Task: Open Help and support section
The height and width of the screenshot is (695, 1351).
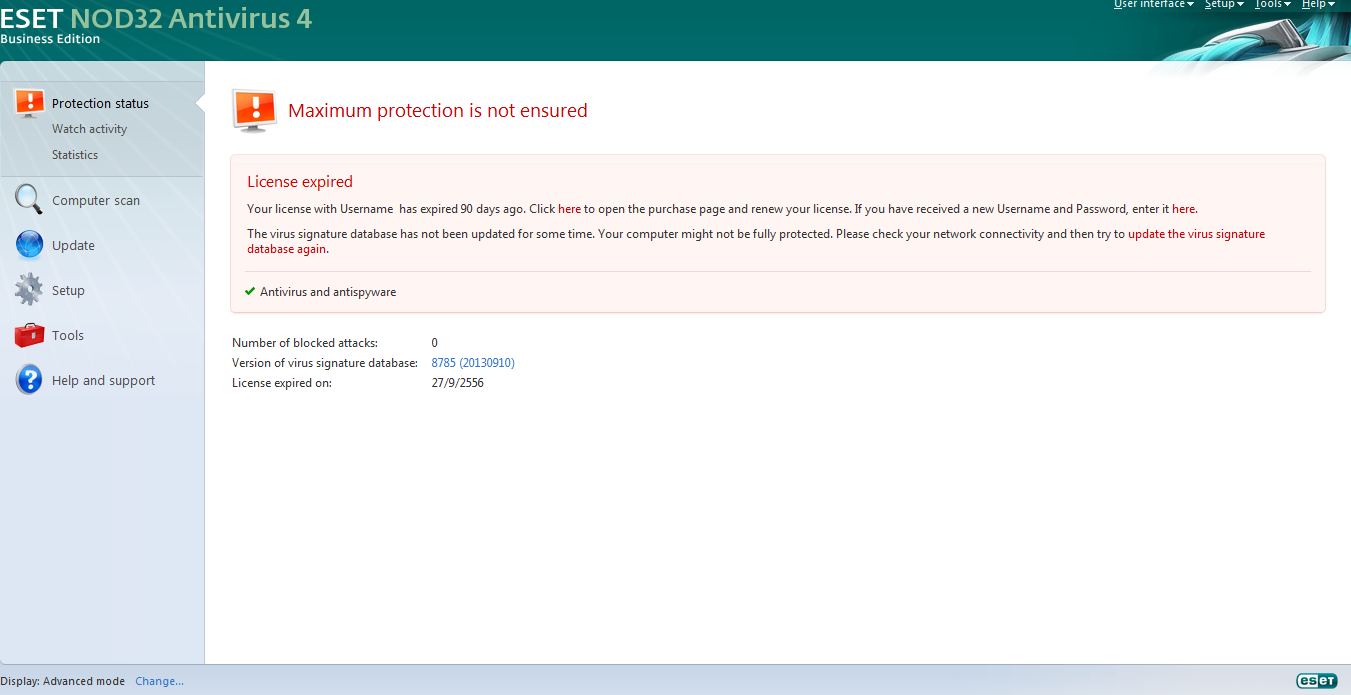Action: pyautogui.click(x=104, y=380)
